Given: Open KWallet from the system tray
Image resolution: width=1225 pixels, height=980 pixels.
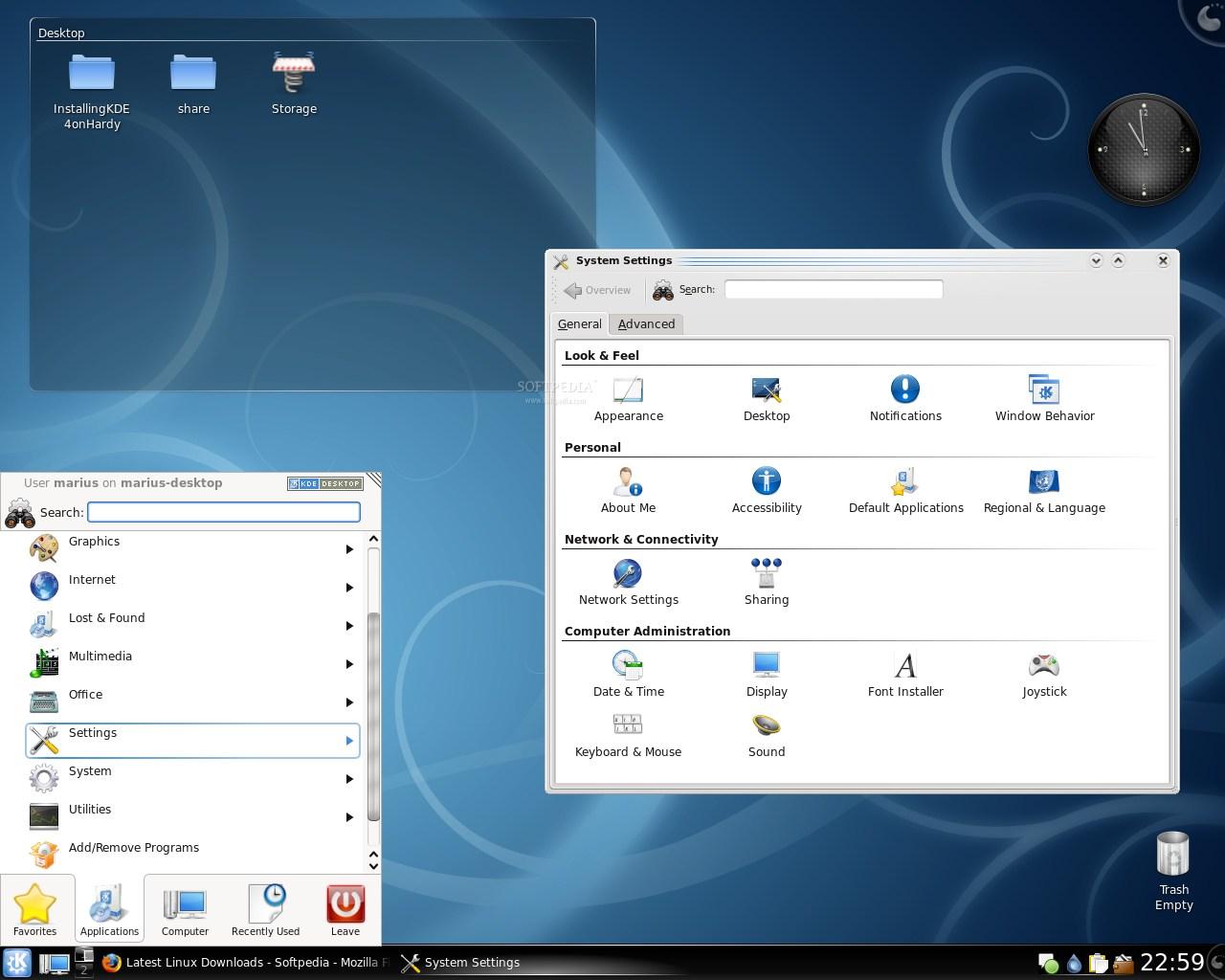Looking at the screenshot, I should [x=1124, y=964].
